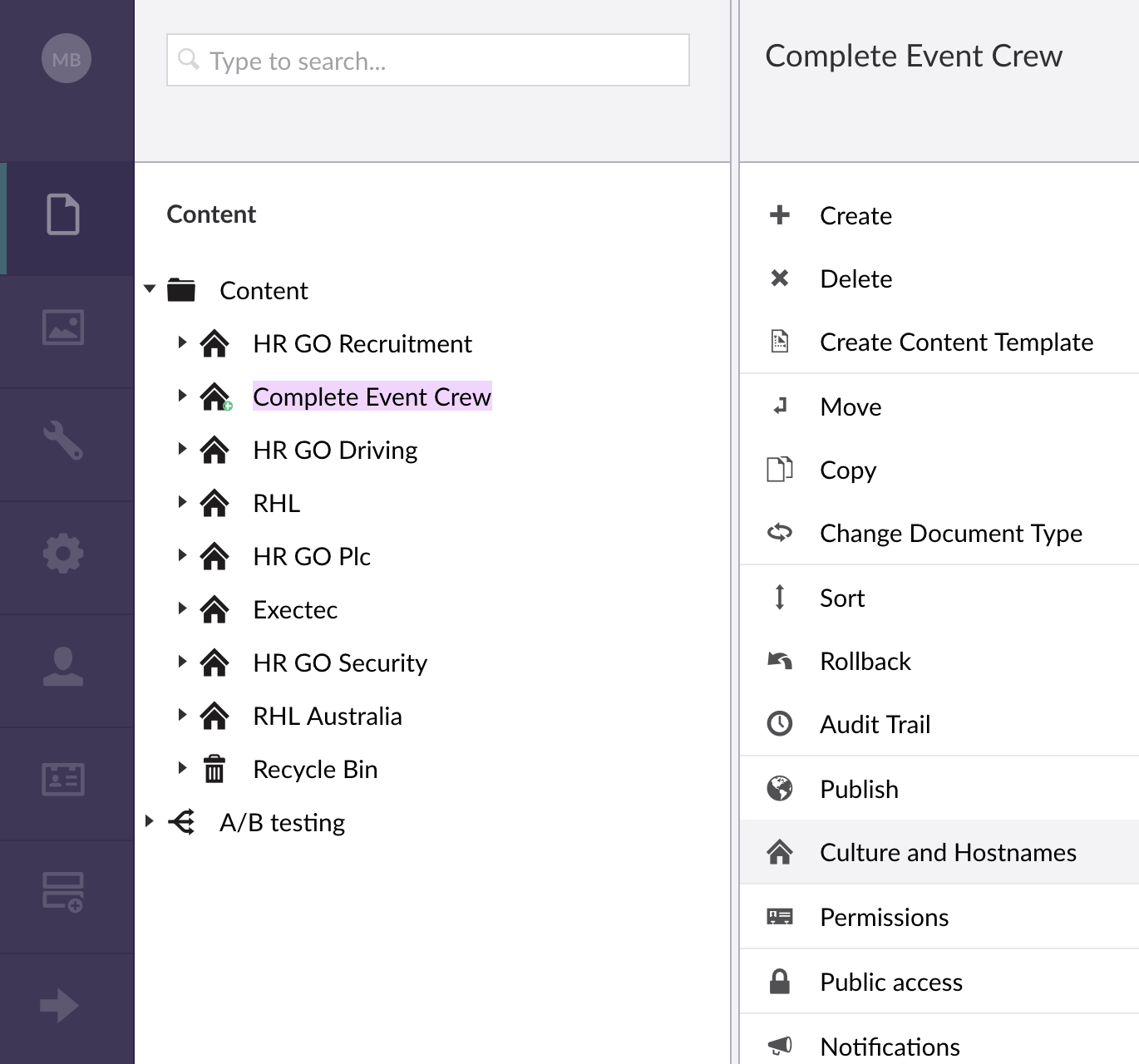The image size is (1139, 1064).
Task: Click the arrow icon at sidebar bottom
Action: click(x=59, y=1006)
